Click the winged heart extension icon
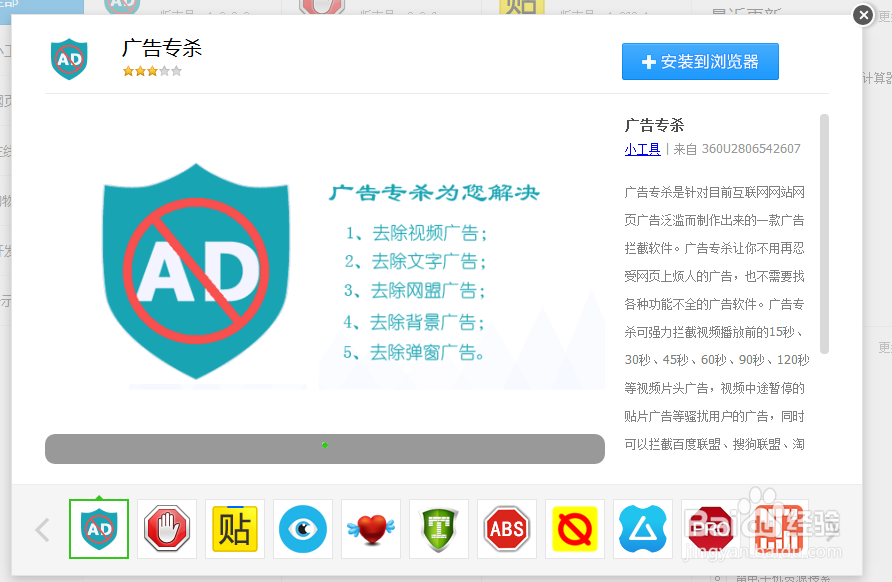This screenshot has height=582, width=892. 370,528
